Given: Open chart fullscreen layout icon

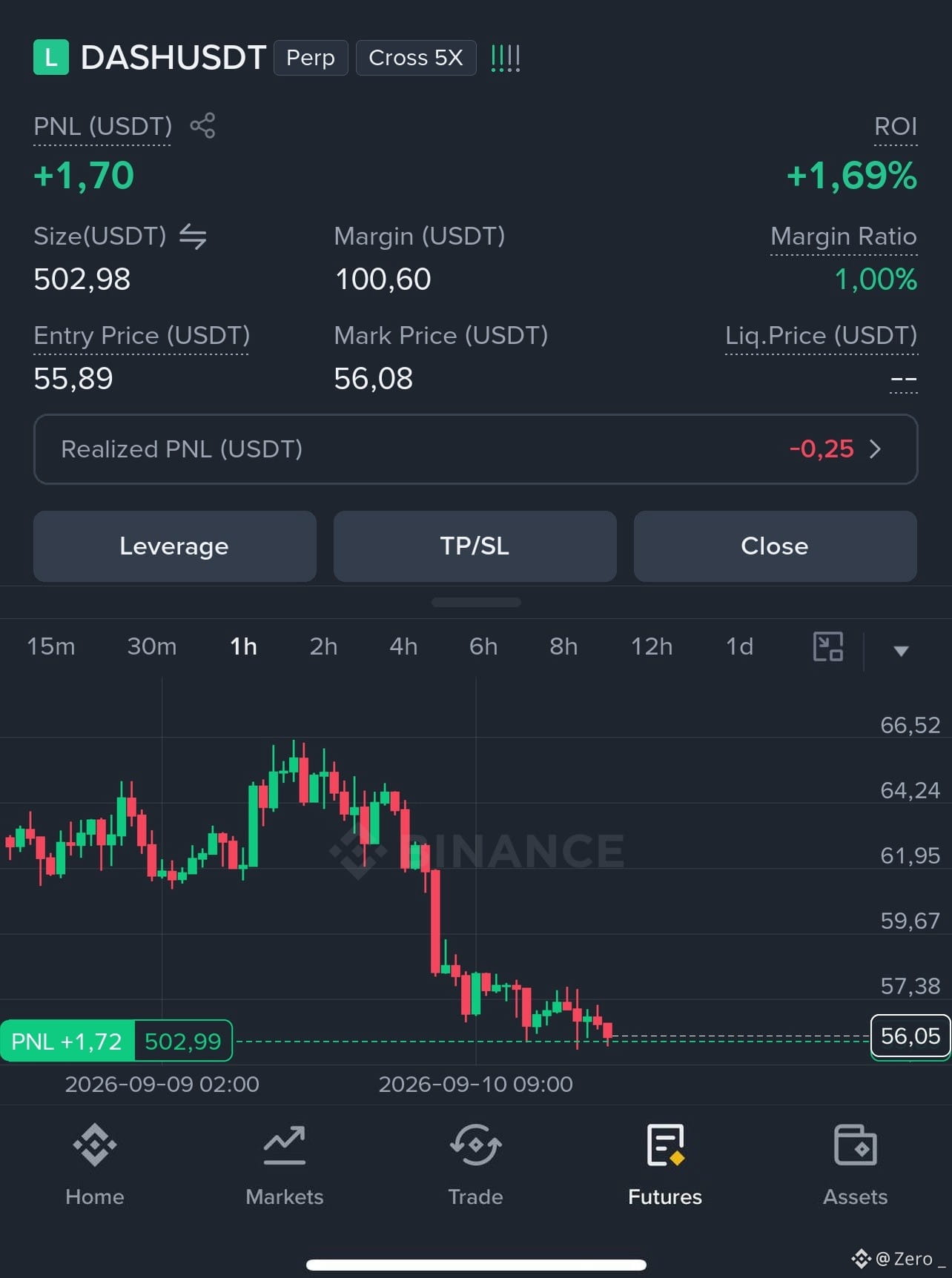Looking at the screenshot, I should pos(828,646).
